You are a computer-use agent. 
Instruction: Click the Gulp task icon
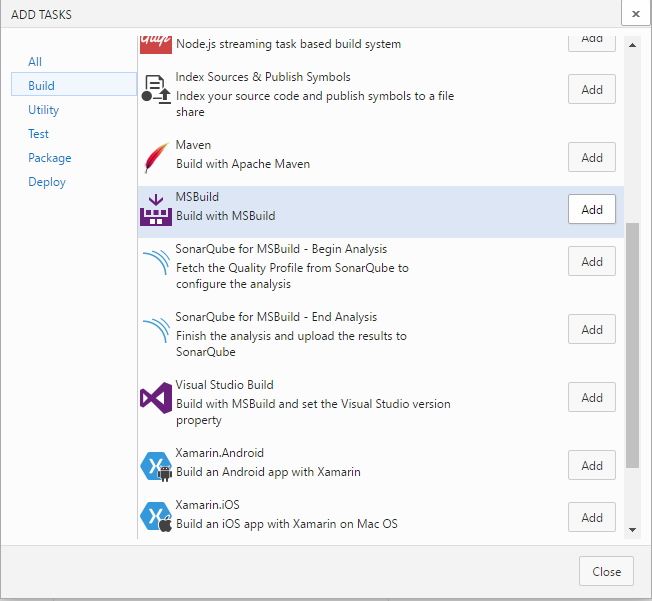[156, 45]
